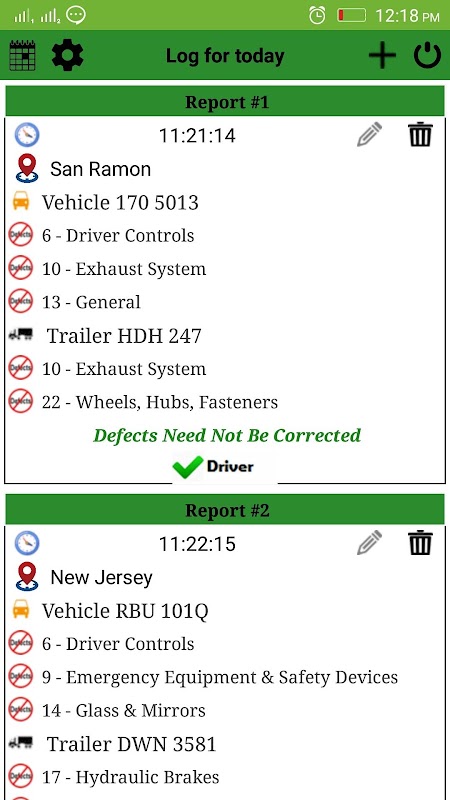Select the San Ramon location text
The width and height of the screenshot is (450, 800).
tap(101, 169)
